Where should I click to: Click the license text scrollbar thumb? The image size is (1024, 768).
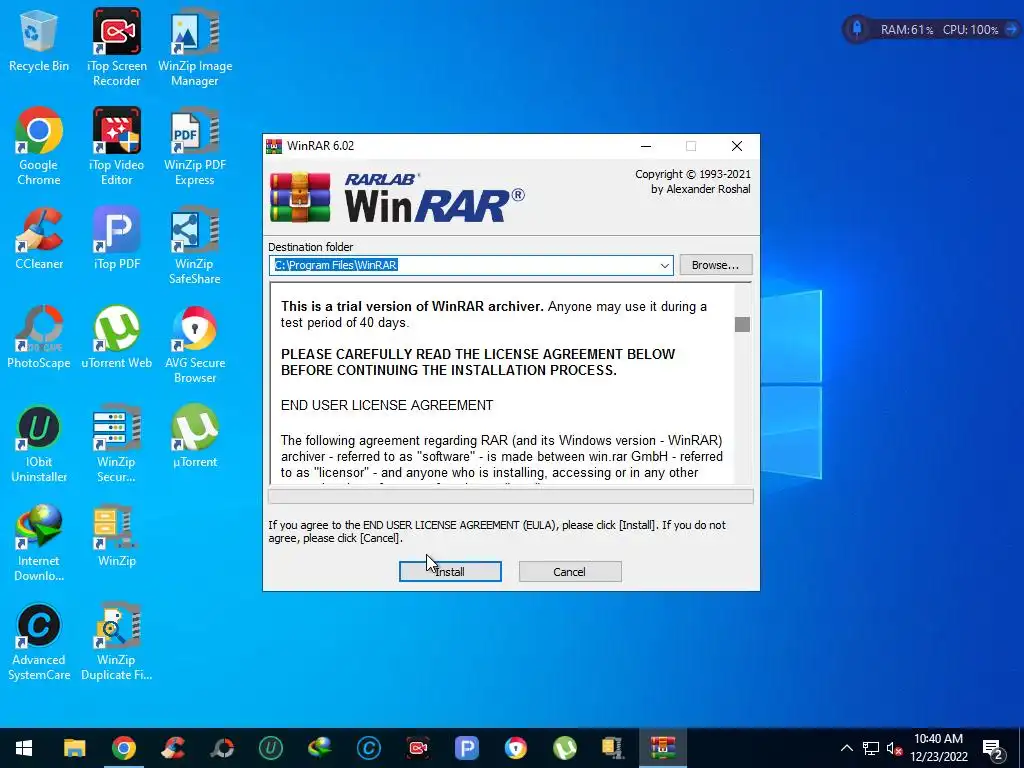tap(742, 324)
